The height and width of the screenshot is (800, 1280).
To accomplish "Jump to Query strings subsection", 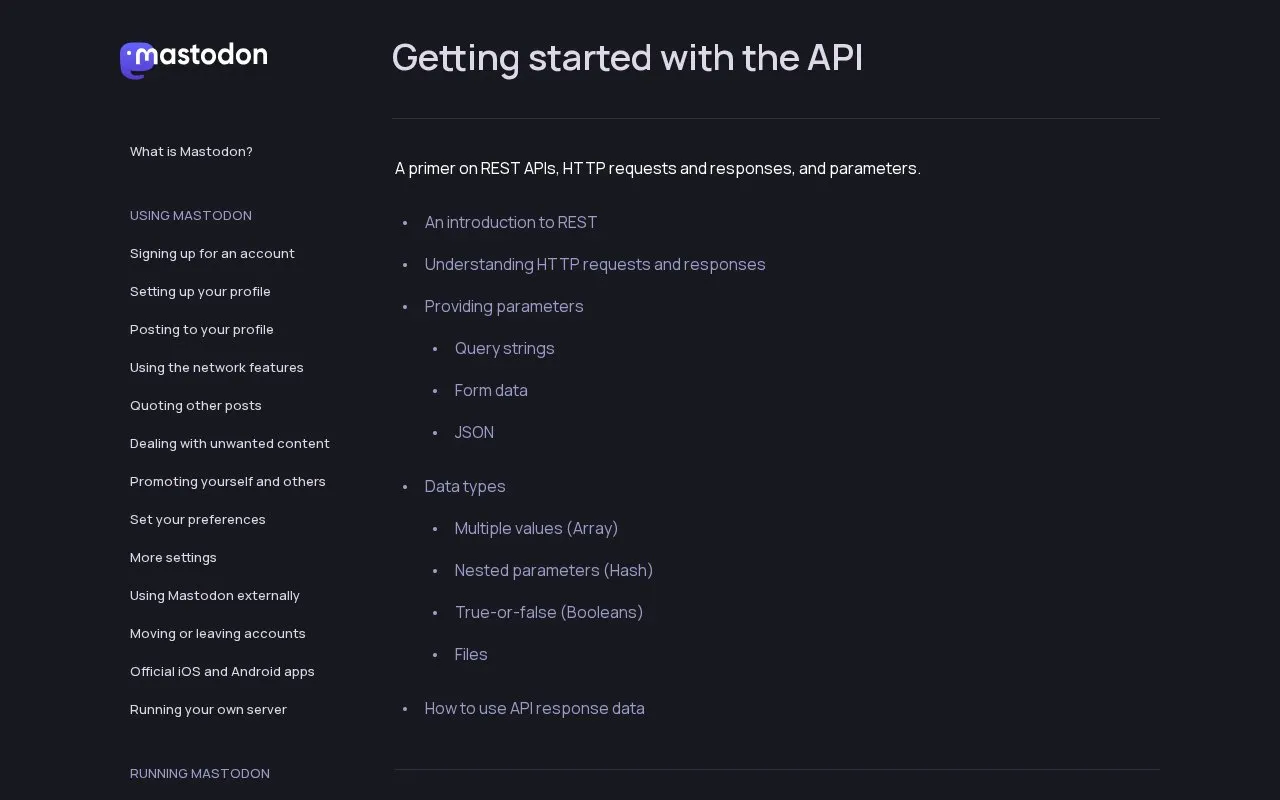I will [505, 348].
